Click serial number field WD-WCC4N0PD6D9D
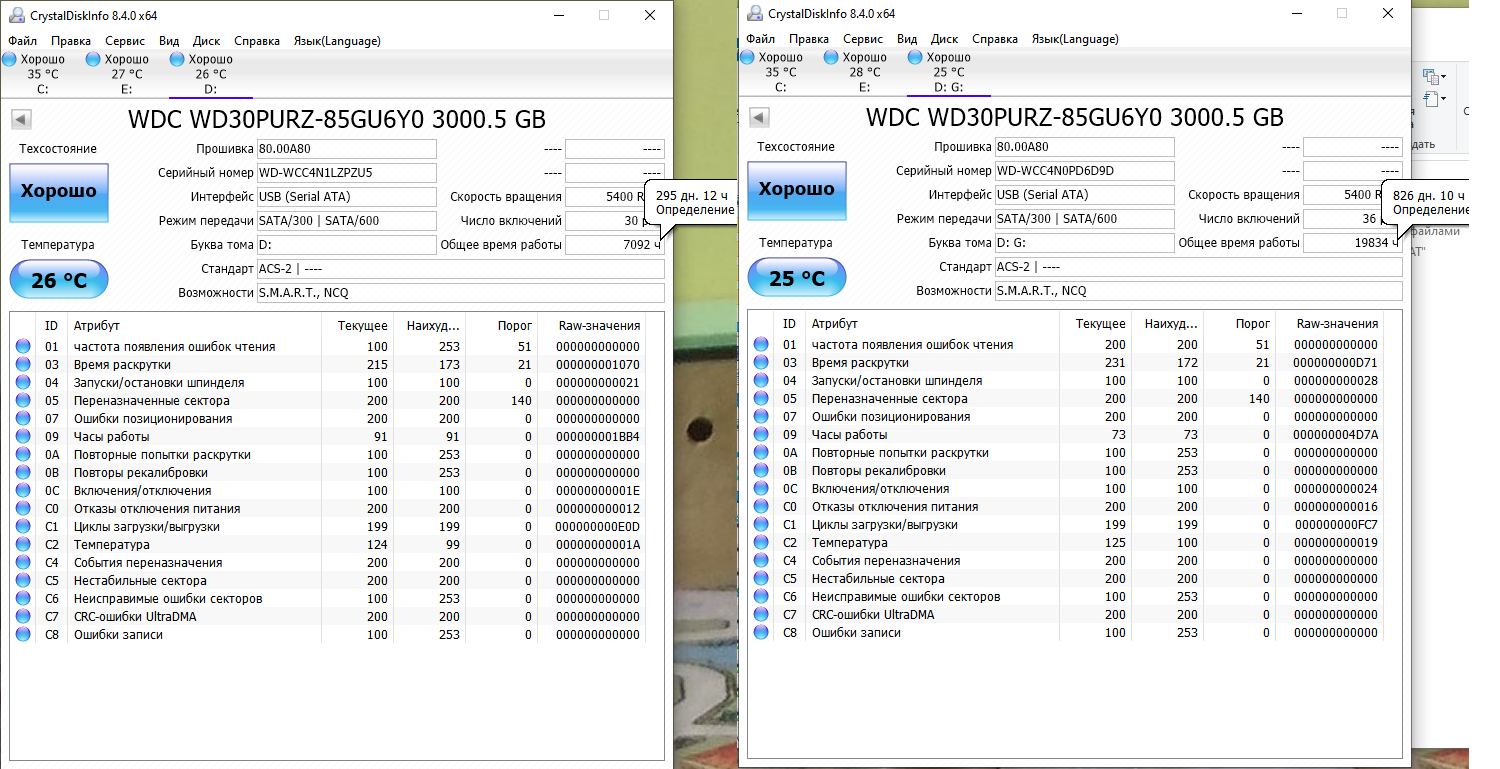The height and width of the screenshot is (769, 1500). pyautogui.click(x=1085, y=171)
